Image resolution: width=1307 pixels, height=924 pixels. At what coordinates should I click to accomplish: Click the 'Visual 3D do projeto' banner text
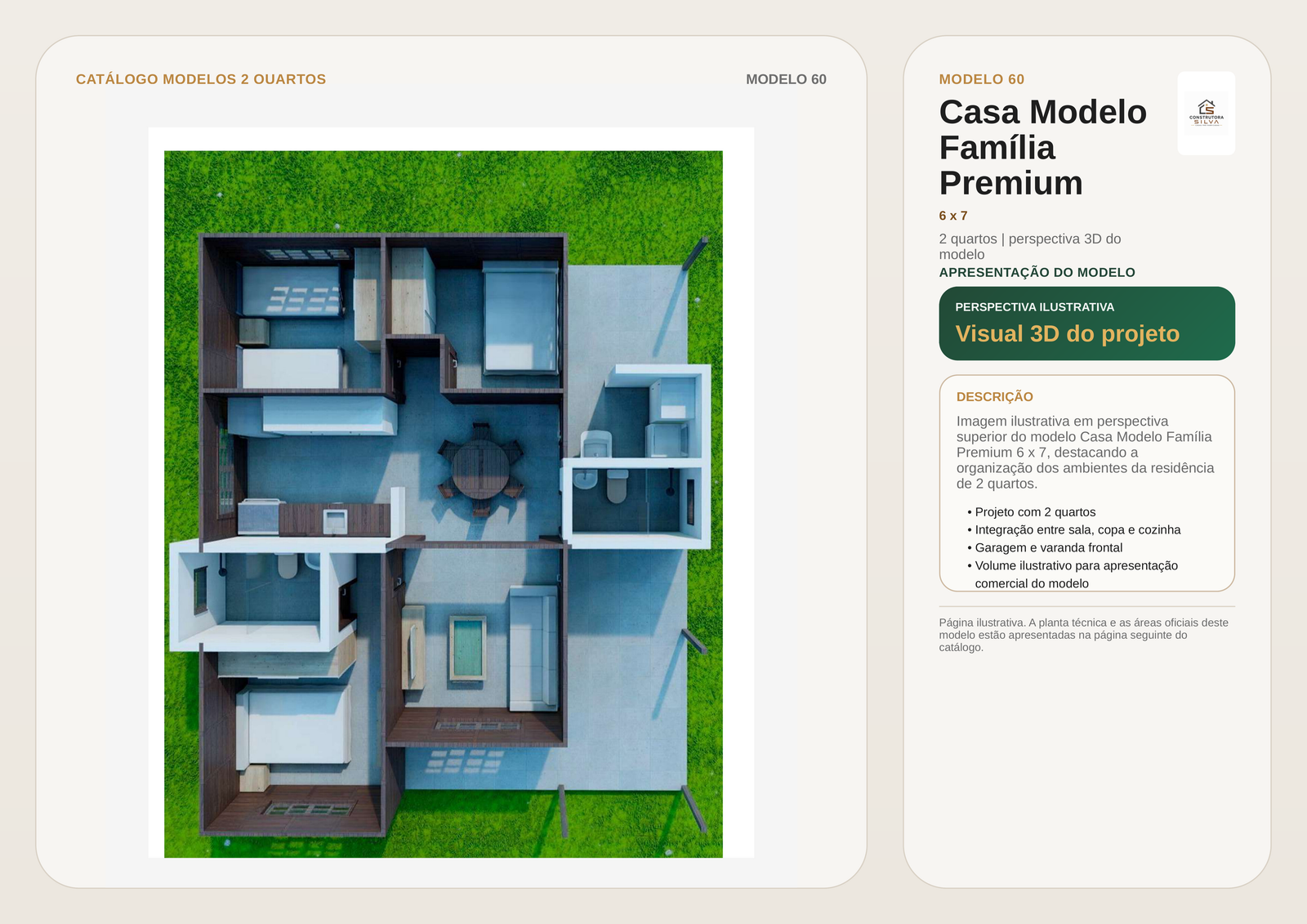pos(1067,333)
